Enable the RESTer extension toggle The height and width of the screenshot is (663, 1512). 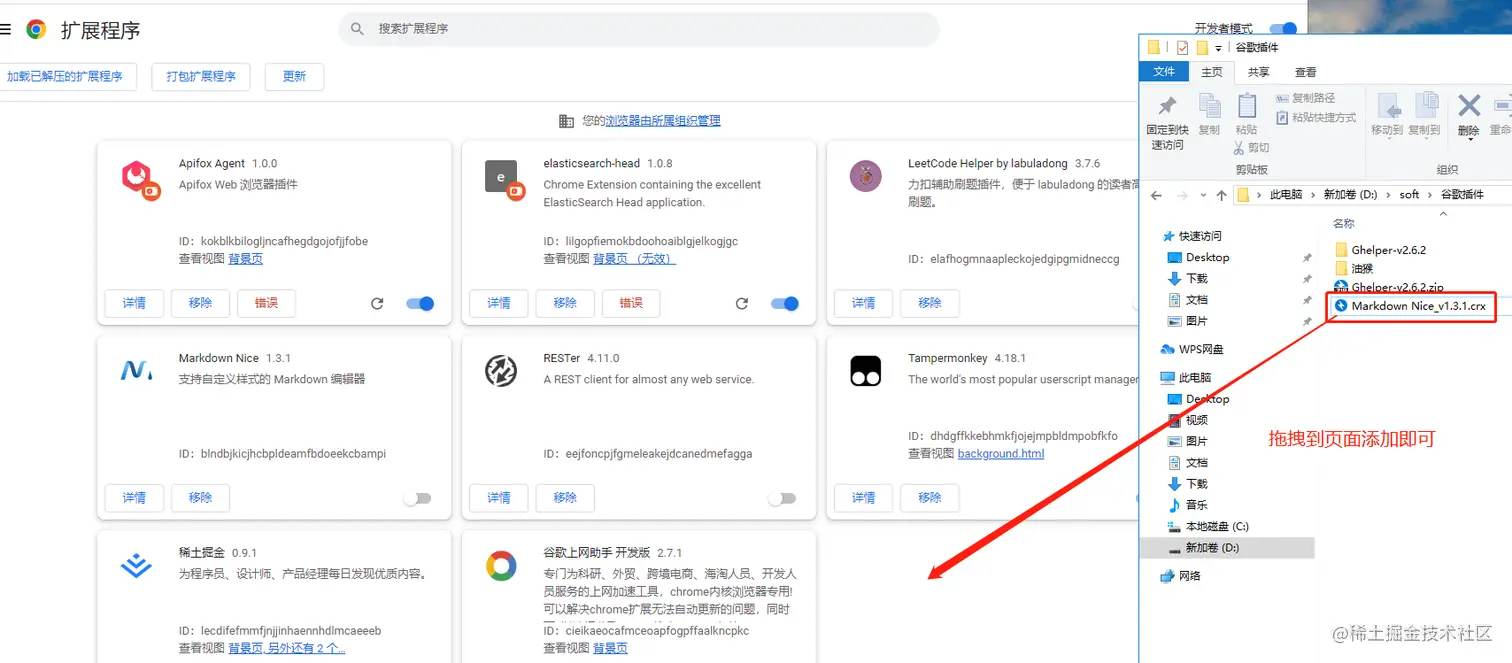782,498
